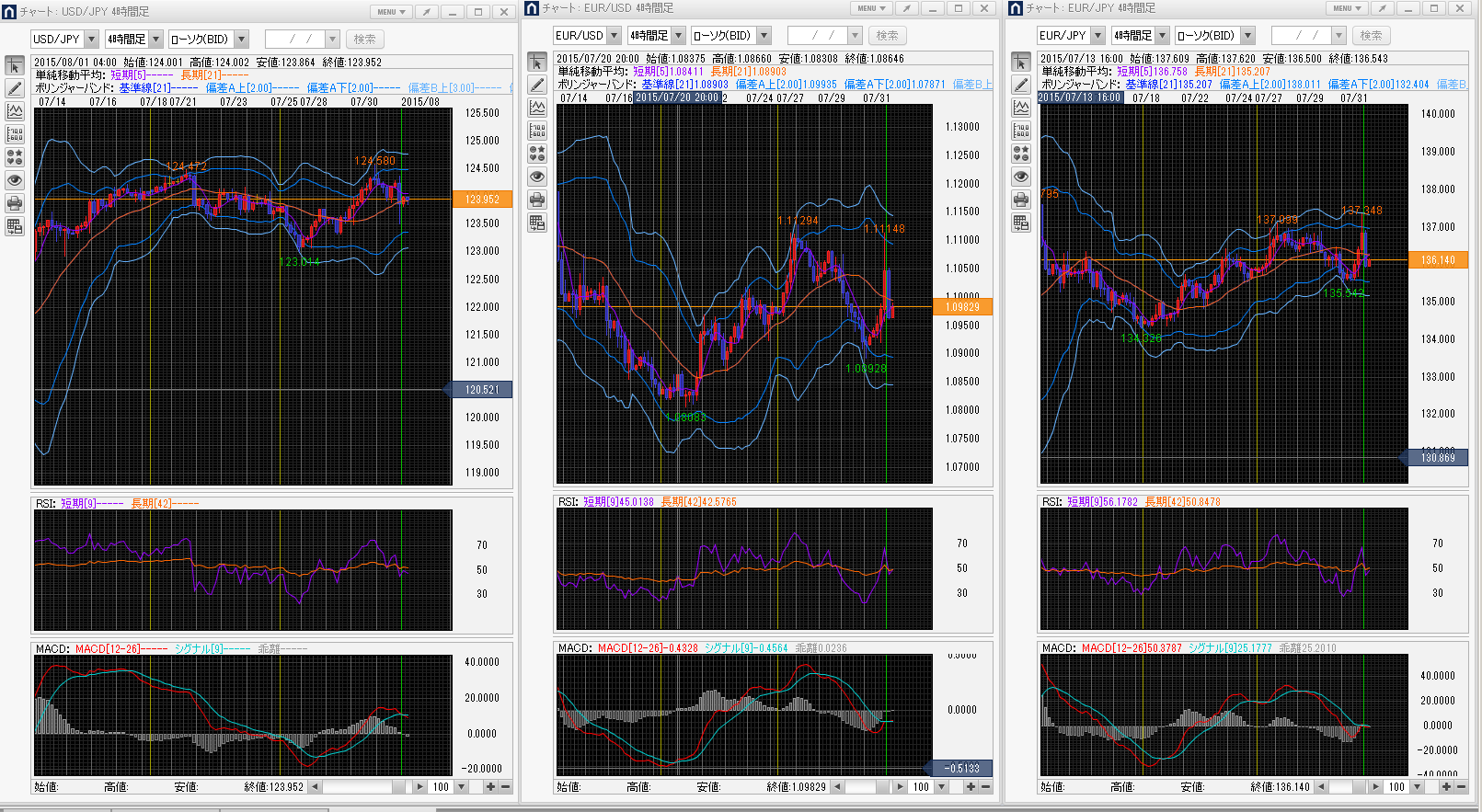
Task: Open the ローソク(BID) chart type dropdown in EUR/JPY chart
Action: pyautogui.click(x=1247, y=36)
